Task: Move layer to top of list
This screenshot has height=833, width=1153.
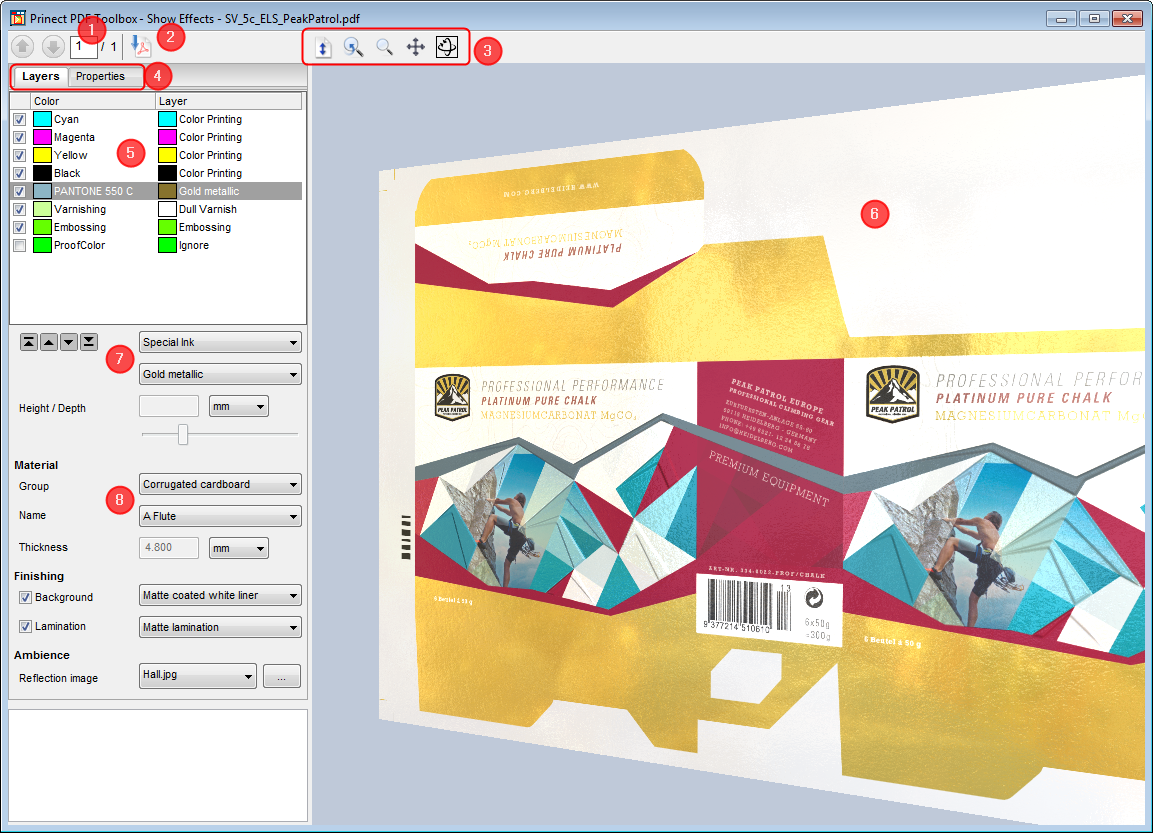Action: pyautogui.click(x=29, y=342)
